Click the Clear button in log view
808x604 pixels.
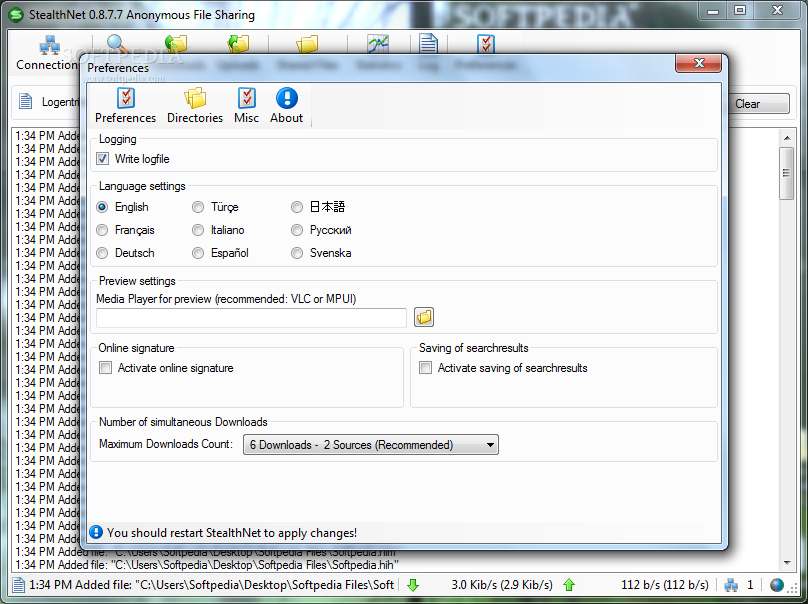pos(757,104)
